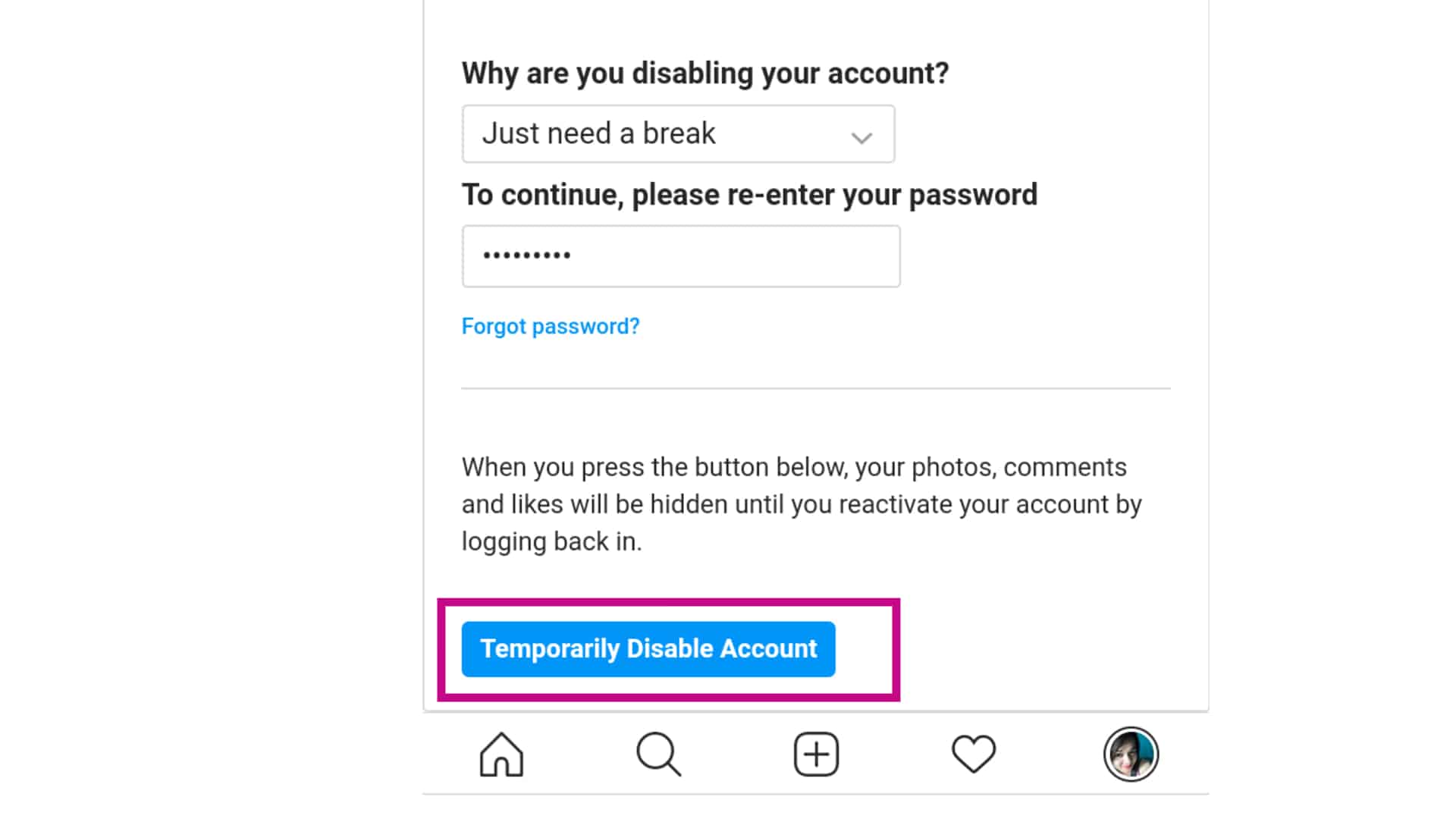Tap the Create Post icon
The height and width of the screenshot is (819, 1456).
(x=815, y=753)
